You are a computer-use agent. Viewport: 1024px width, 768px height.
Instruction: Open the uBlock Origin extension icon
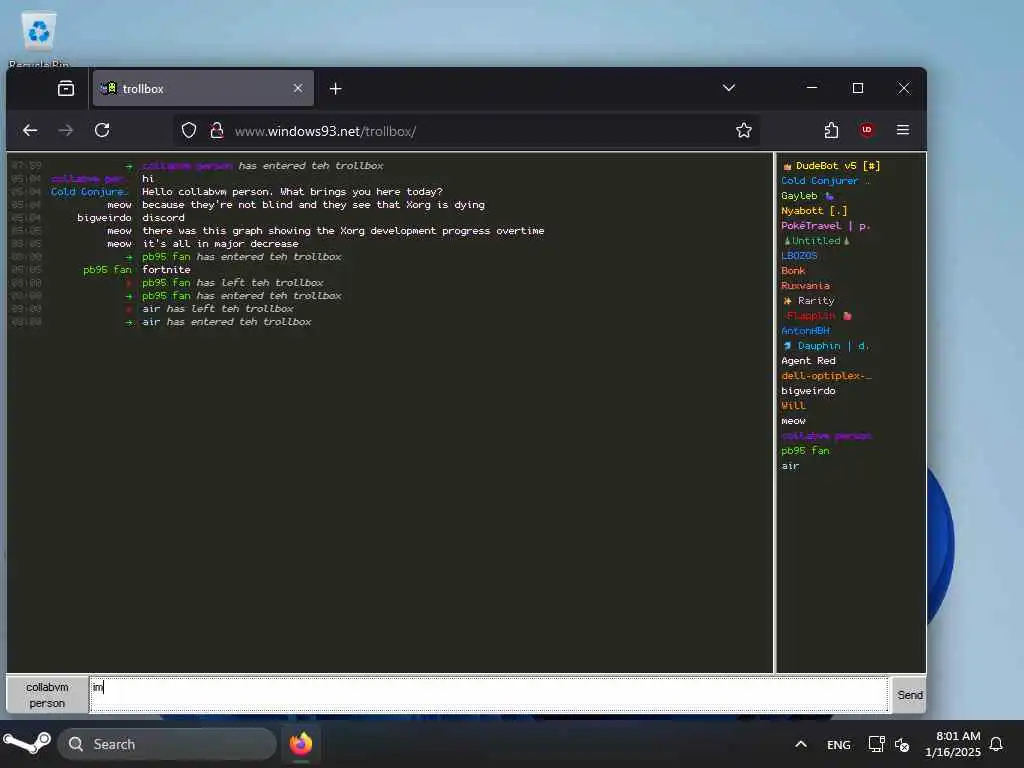(x=867, y=130)
